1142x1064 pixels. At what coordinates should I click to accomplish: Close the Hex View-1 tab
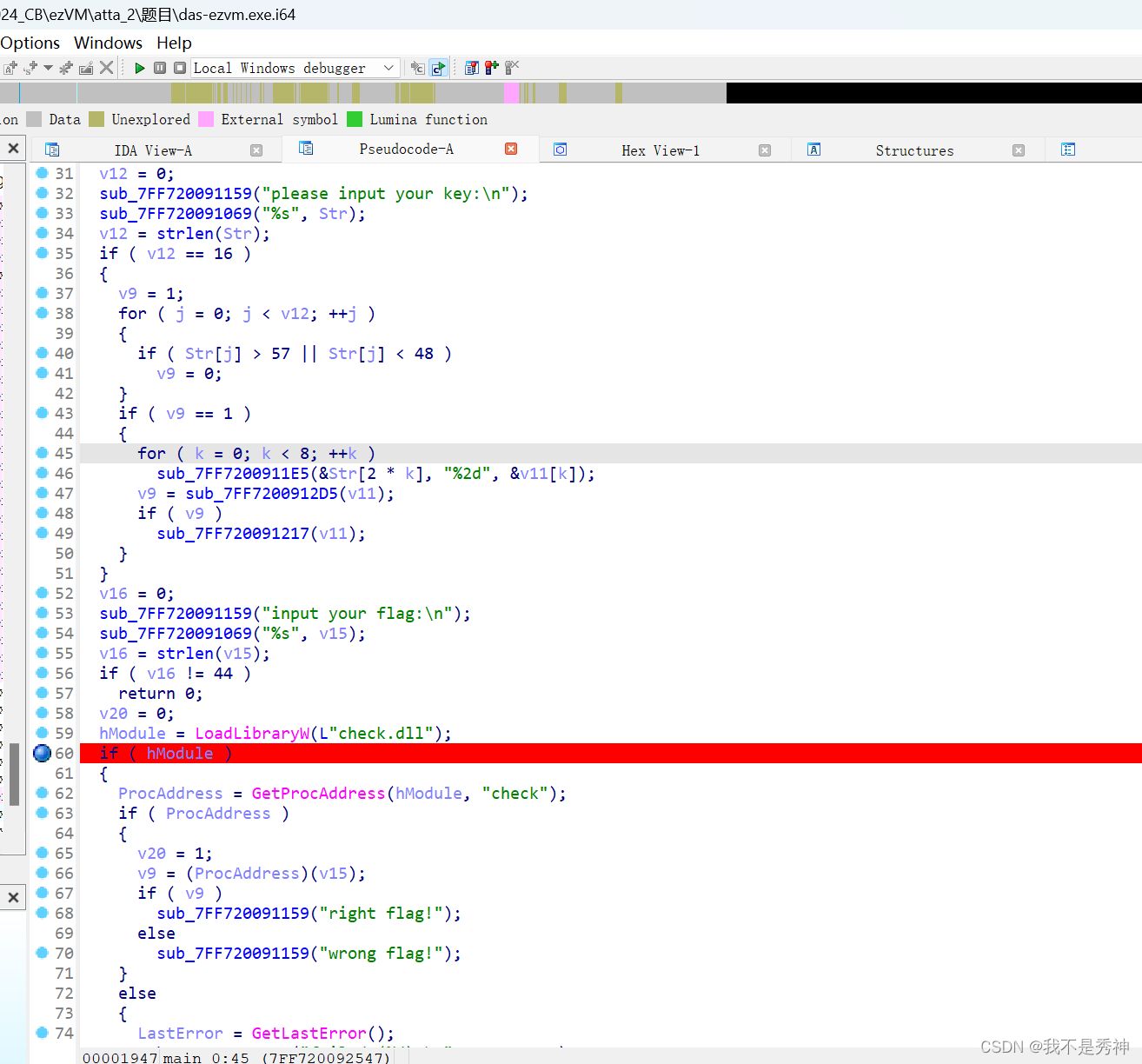[765, 150]
